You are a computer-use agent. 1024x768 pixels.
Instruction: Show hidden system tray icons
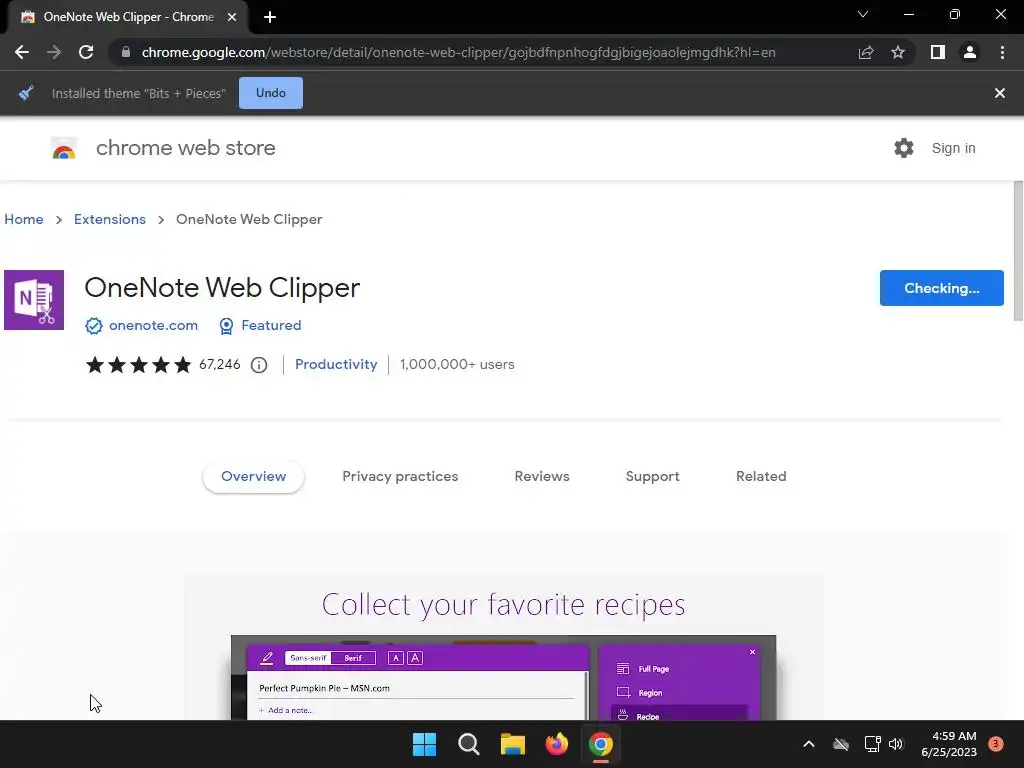pyautogui.click(x=808, y=744)
